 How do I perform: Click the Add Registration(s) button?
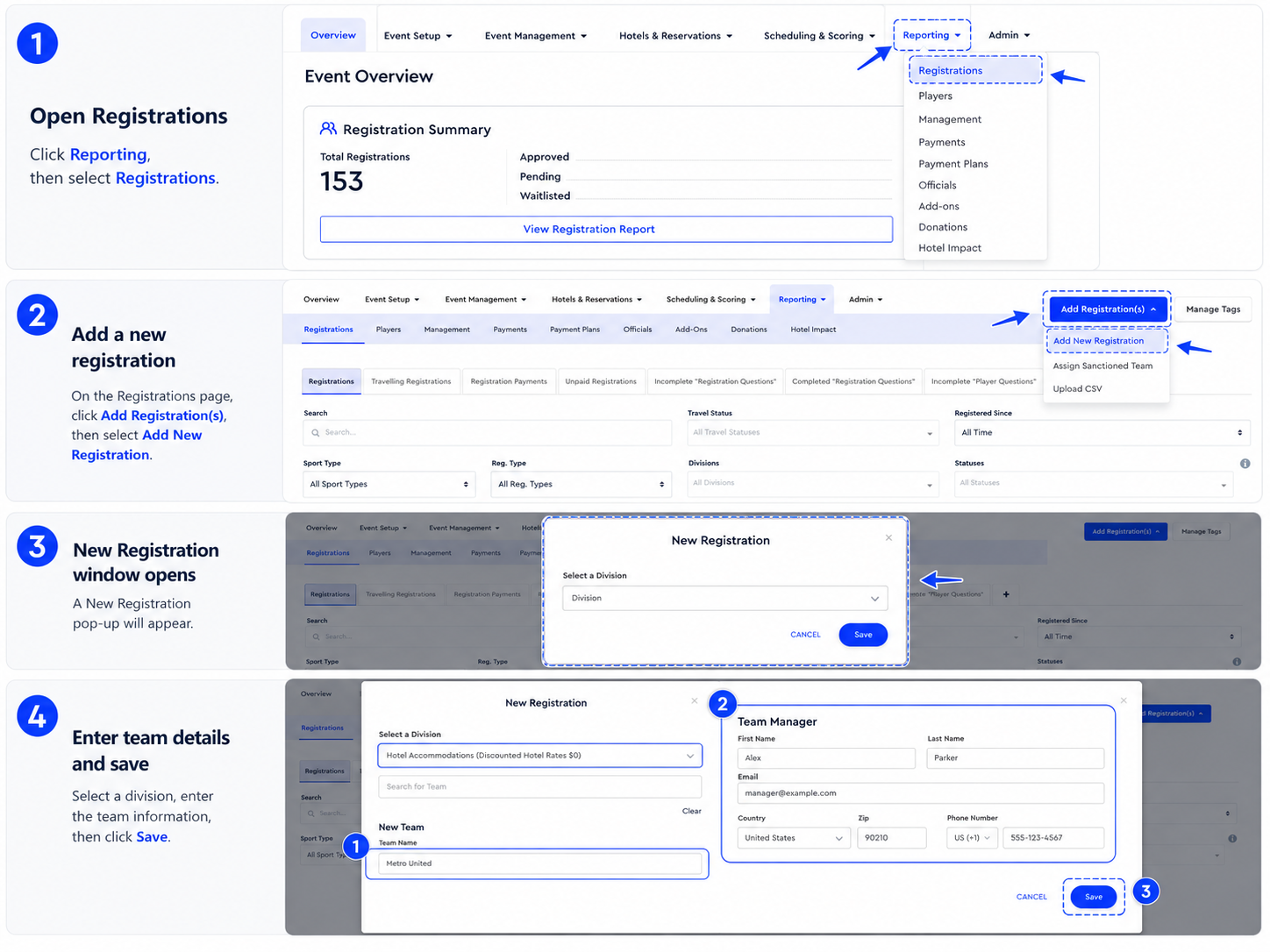(1108, 309)
